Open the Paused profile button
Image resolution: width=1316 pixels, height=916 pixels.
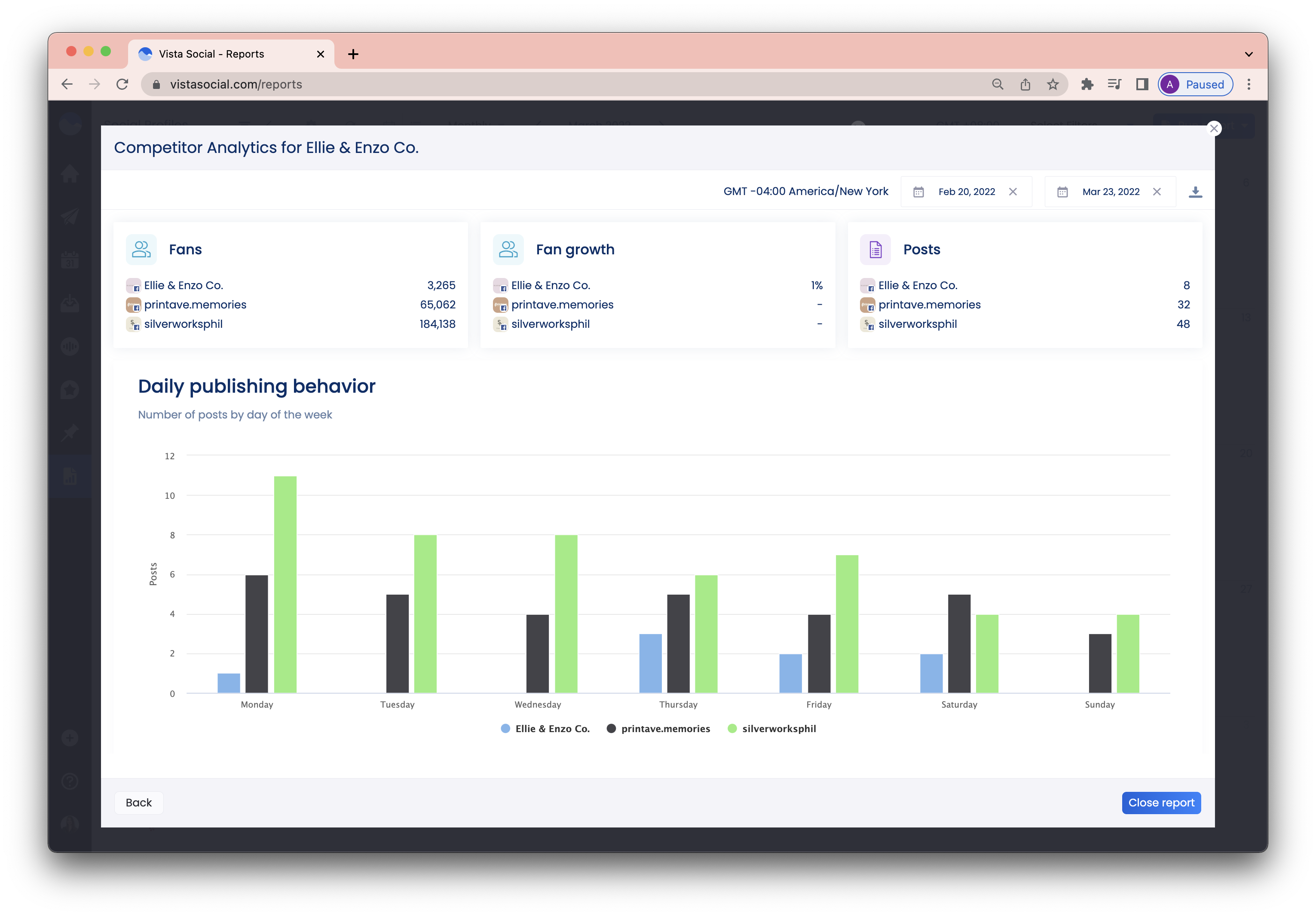1195,84
